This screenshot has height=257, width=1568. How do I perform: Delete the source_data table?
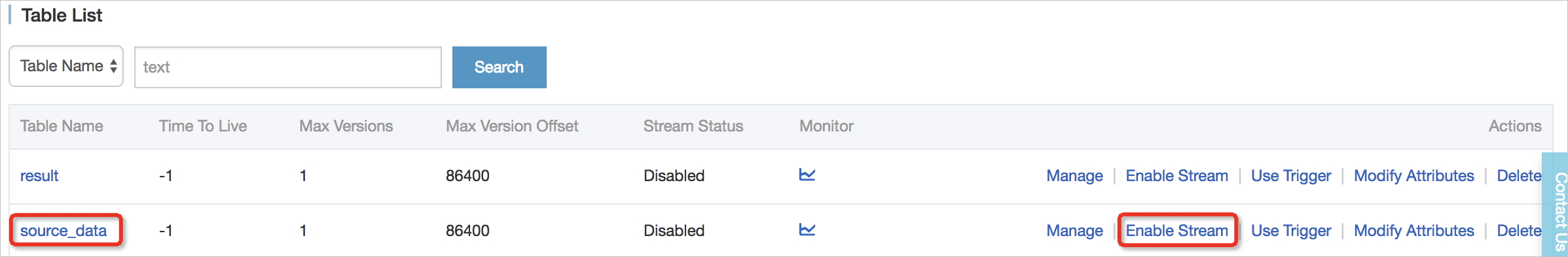pos(1519,231)
